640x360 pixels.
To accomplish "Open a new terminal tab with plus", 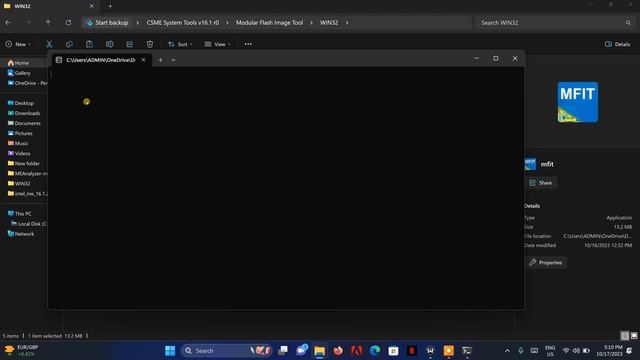I will [160, 60].
